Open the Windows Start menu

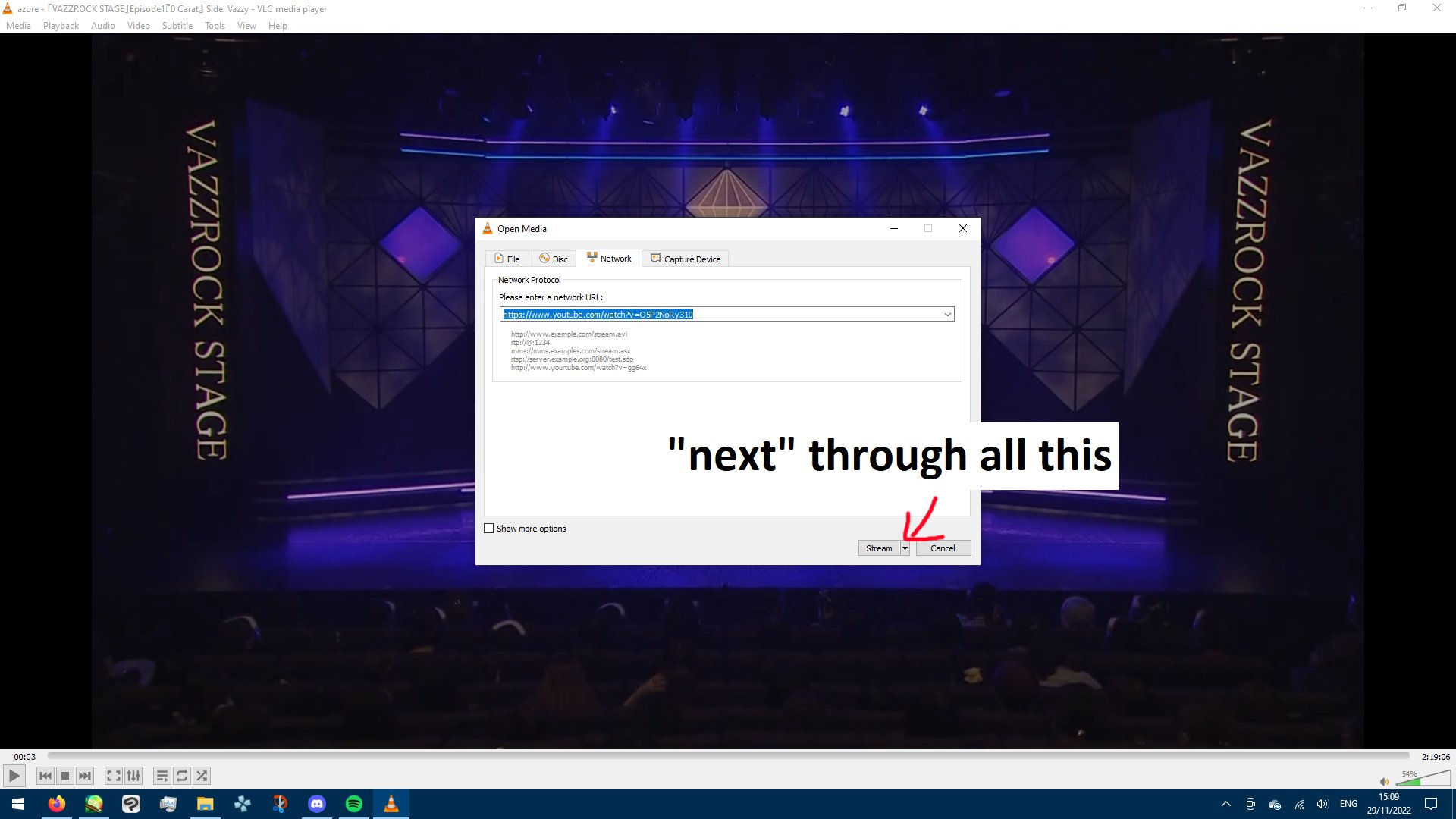point(18,804)
